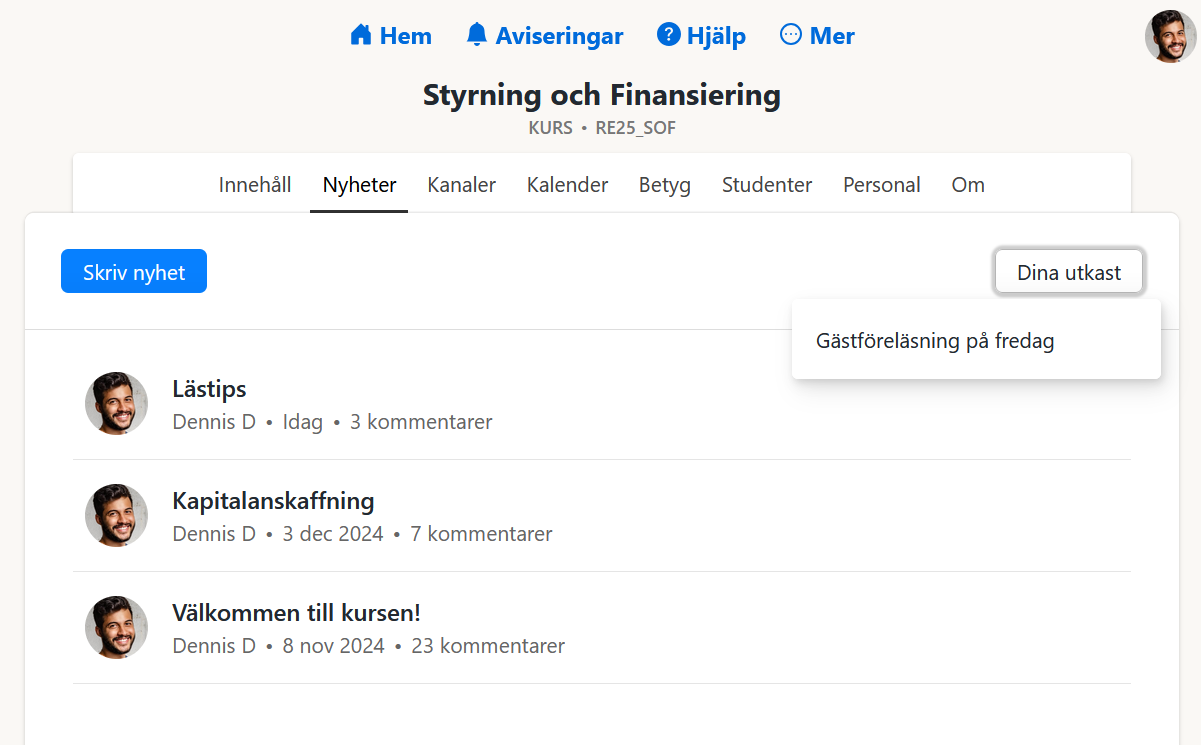Click the avatar on the Välkommen till kursen post
The height and width of the screenshot is (745, 1201).
point(116,628)
